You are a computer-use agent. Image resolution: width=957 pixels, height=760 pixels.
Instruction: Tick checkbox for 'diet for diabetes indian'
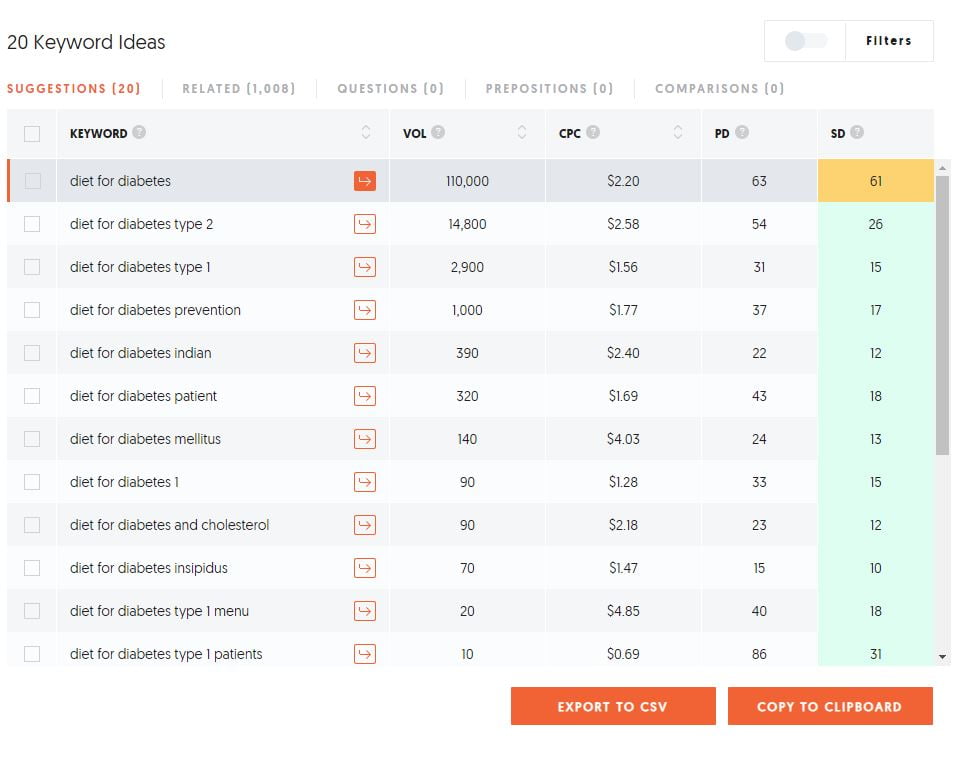pos(32,353)
